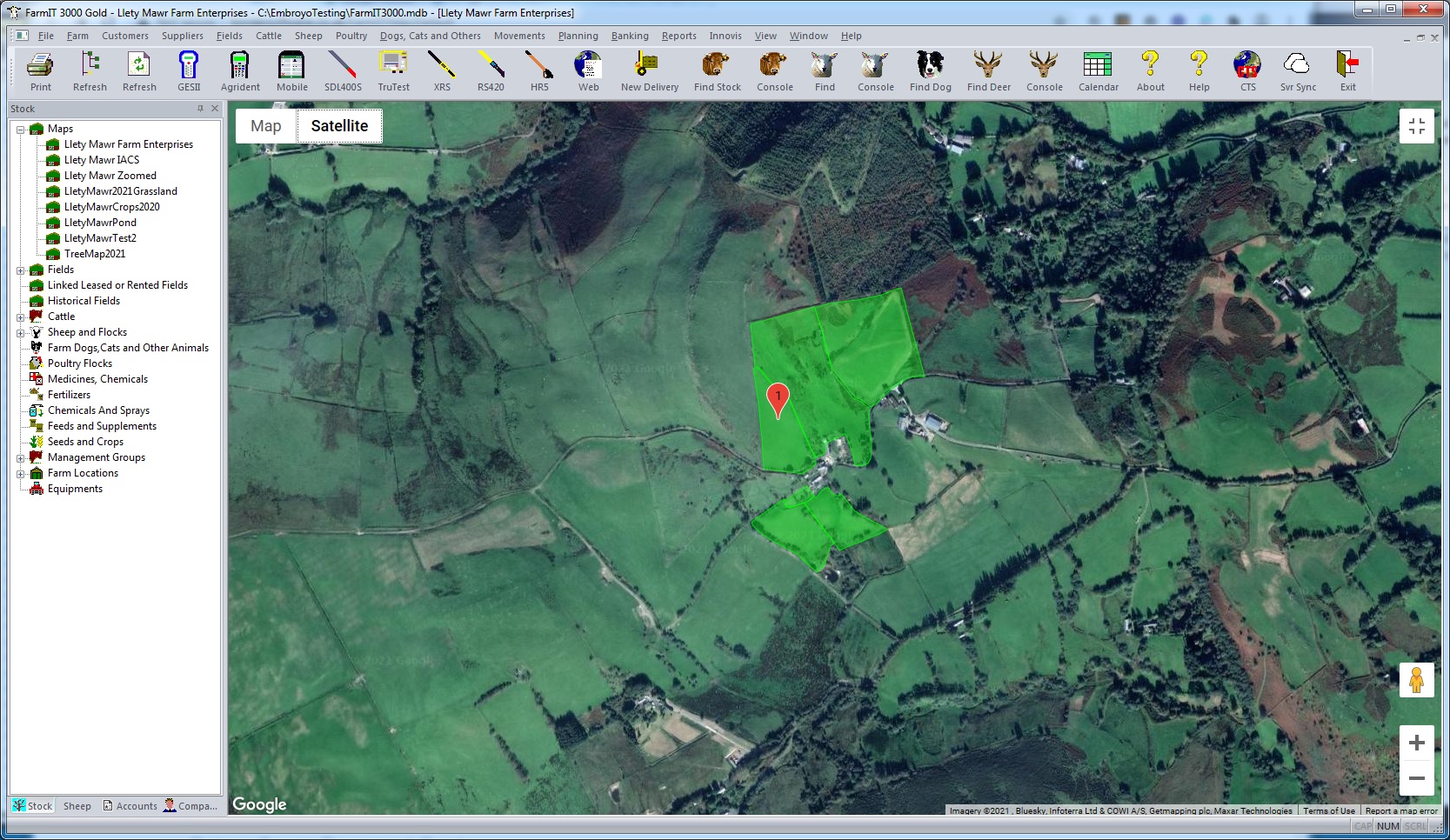
Task: Expand the Cattle tree node
Action: (20, 317)
